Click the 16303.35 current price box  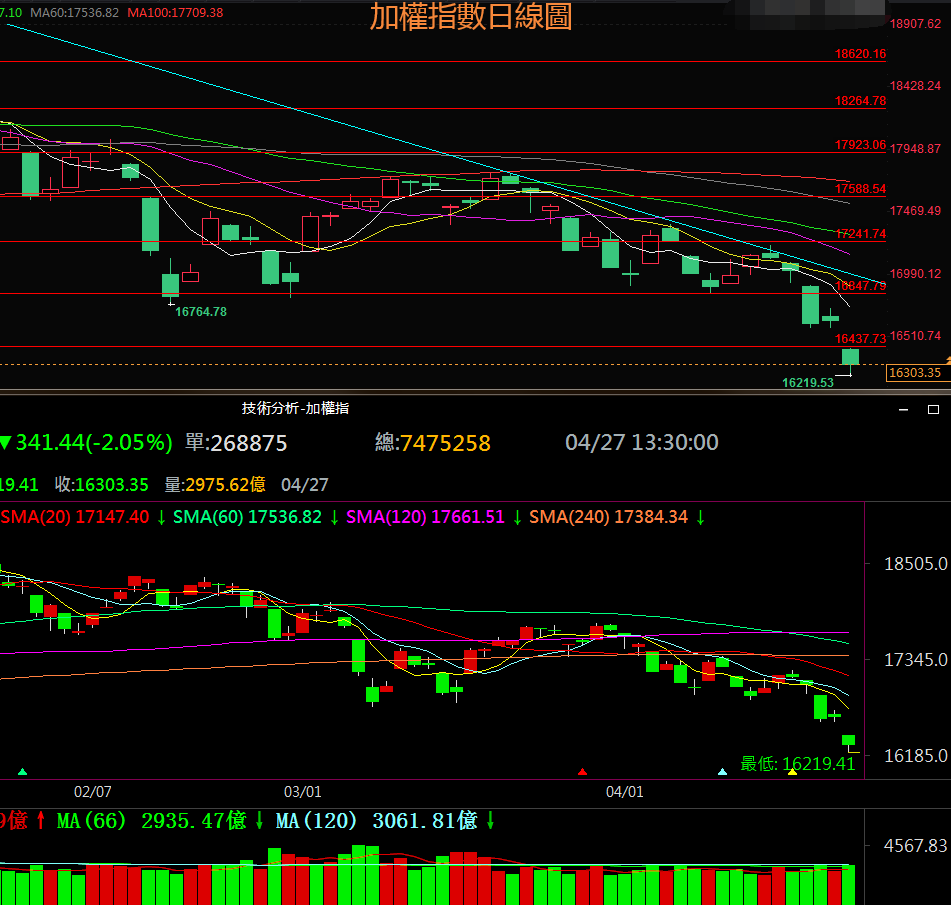click(915, 373)
